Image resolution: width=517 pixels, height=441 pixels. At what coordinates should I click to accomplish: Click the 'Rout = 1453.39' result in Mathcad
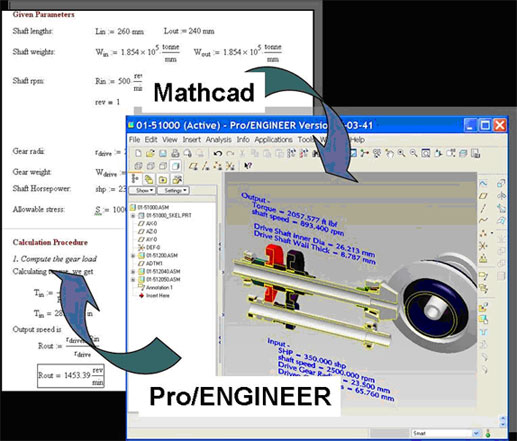(x=71, y=376)
